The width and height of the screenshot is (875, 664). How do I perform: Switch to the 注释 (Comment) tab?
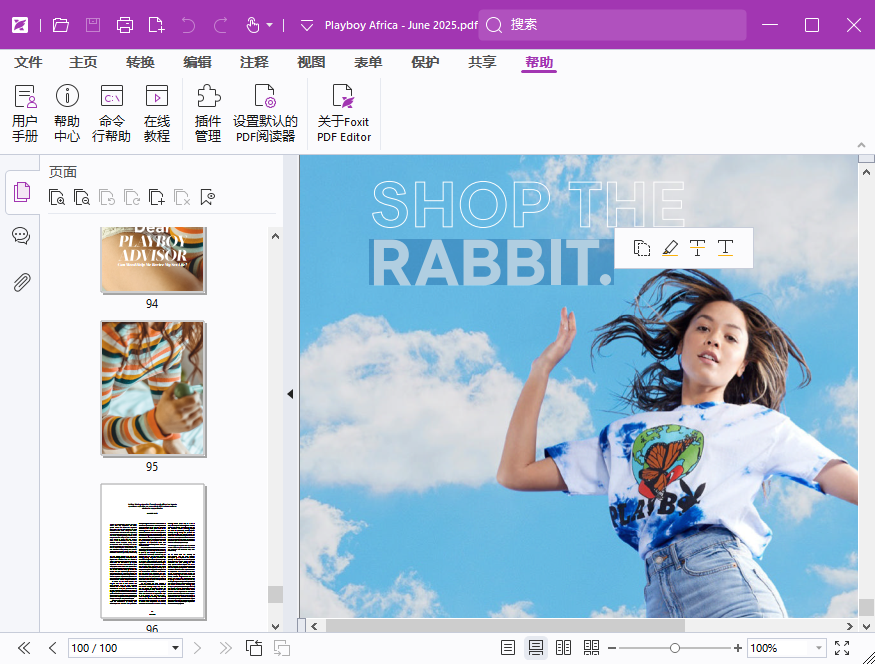[x=254, y=62]
